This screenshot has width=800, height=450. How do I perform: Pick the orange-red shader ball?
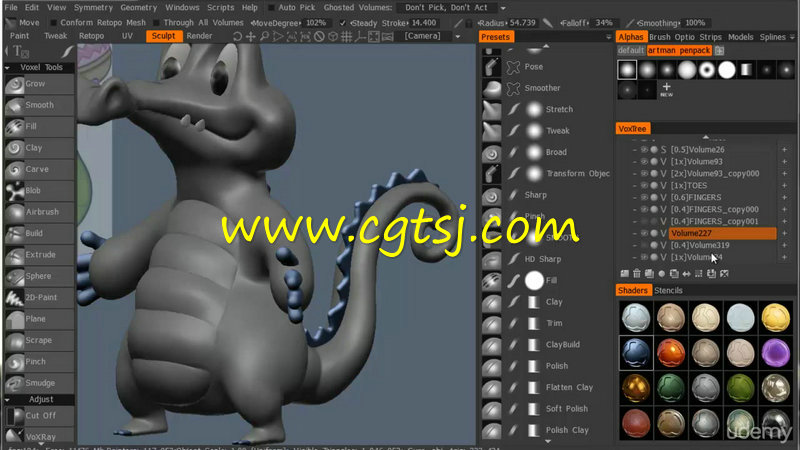click(x=670, y=353)
